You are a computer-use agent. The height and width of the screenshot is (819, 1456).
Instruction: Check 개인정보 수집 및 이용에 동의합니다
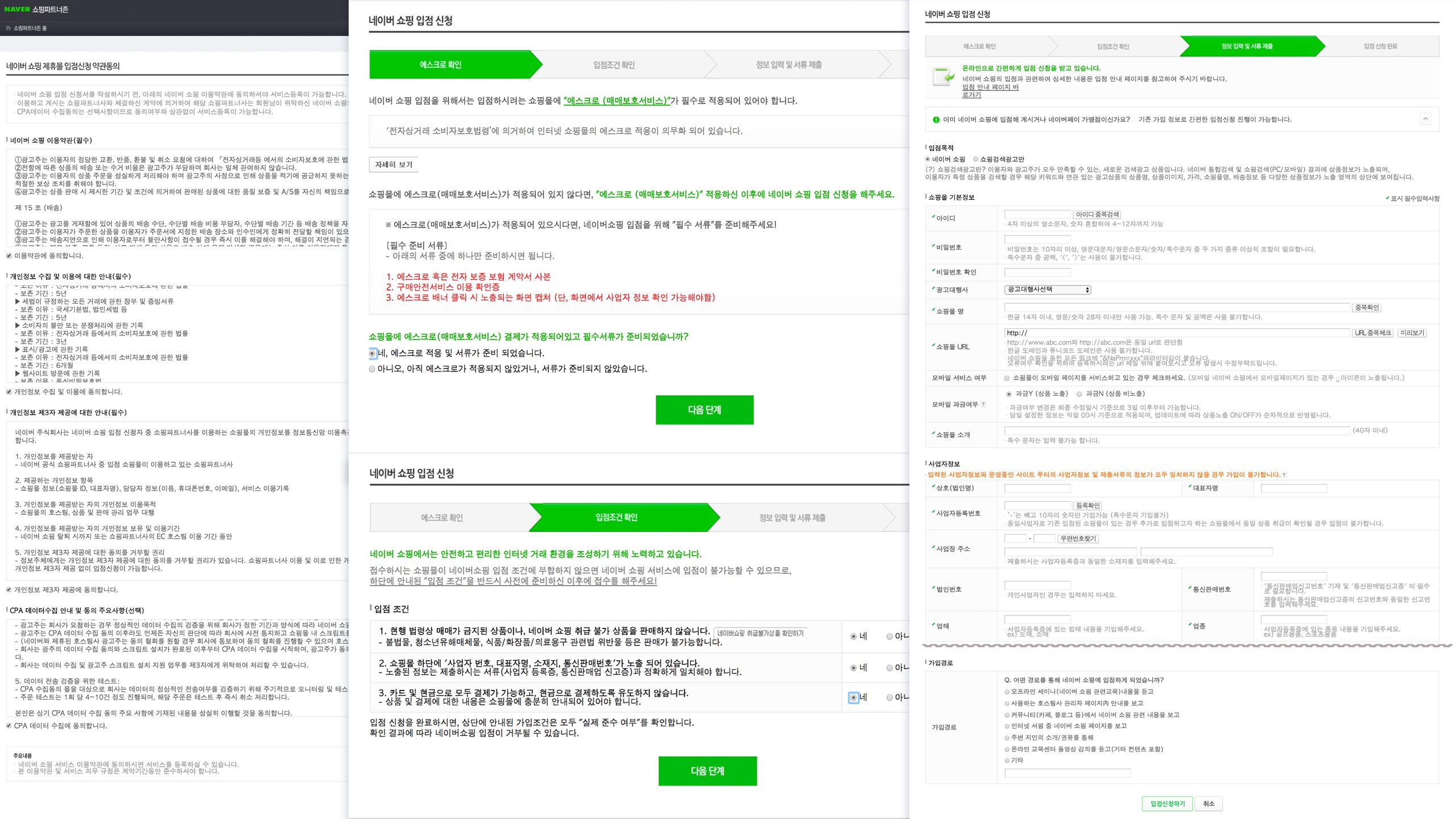(x=9, y=392)
